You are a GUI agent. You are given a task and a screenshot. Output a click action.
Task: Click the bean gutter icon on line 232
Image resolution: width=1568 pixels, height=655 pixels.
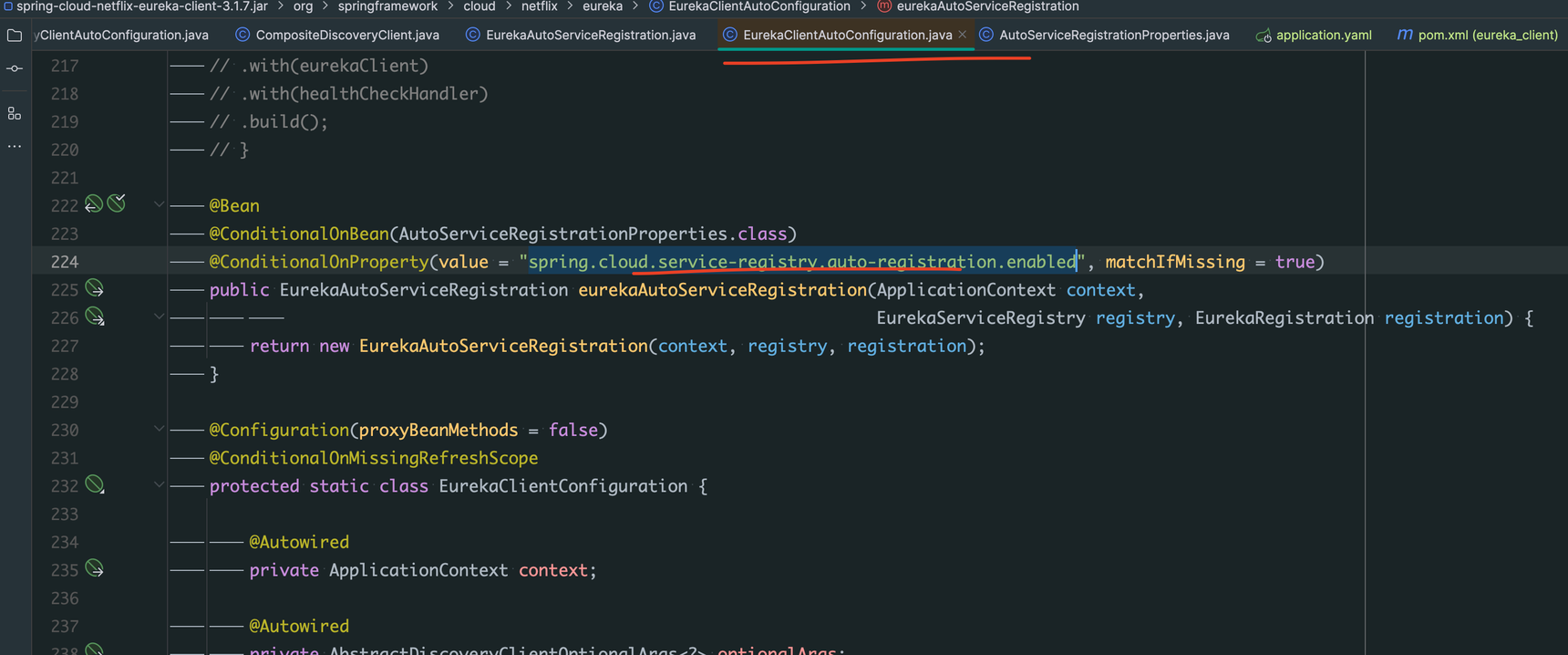pyautogui.click(x=95, y=484)
